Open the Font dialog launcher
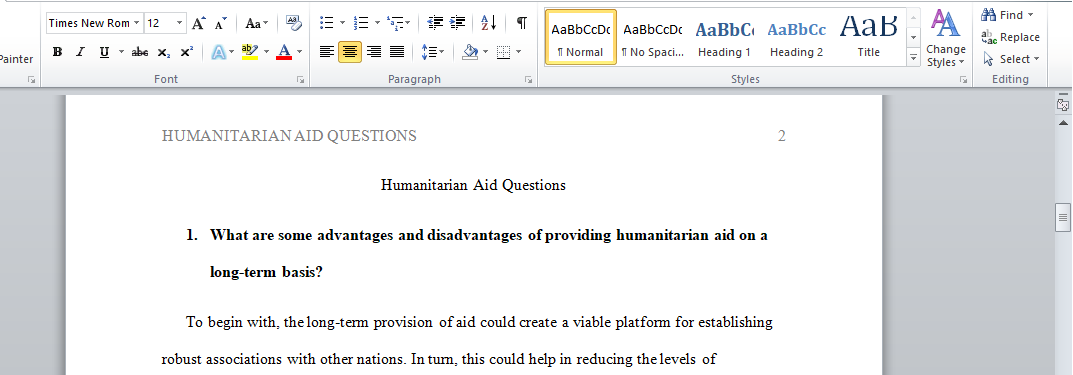1073x375 pixels. [300, 80]
